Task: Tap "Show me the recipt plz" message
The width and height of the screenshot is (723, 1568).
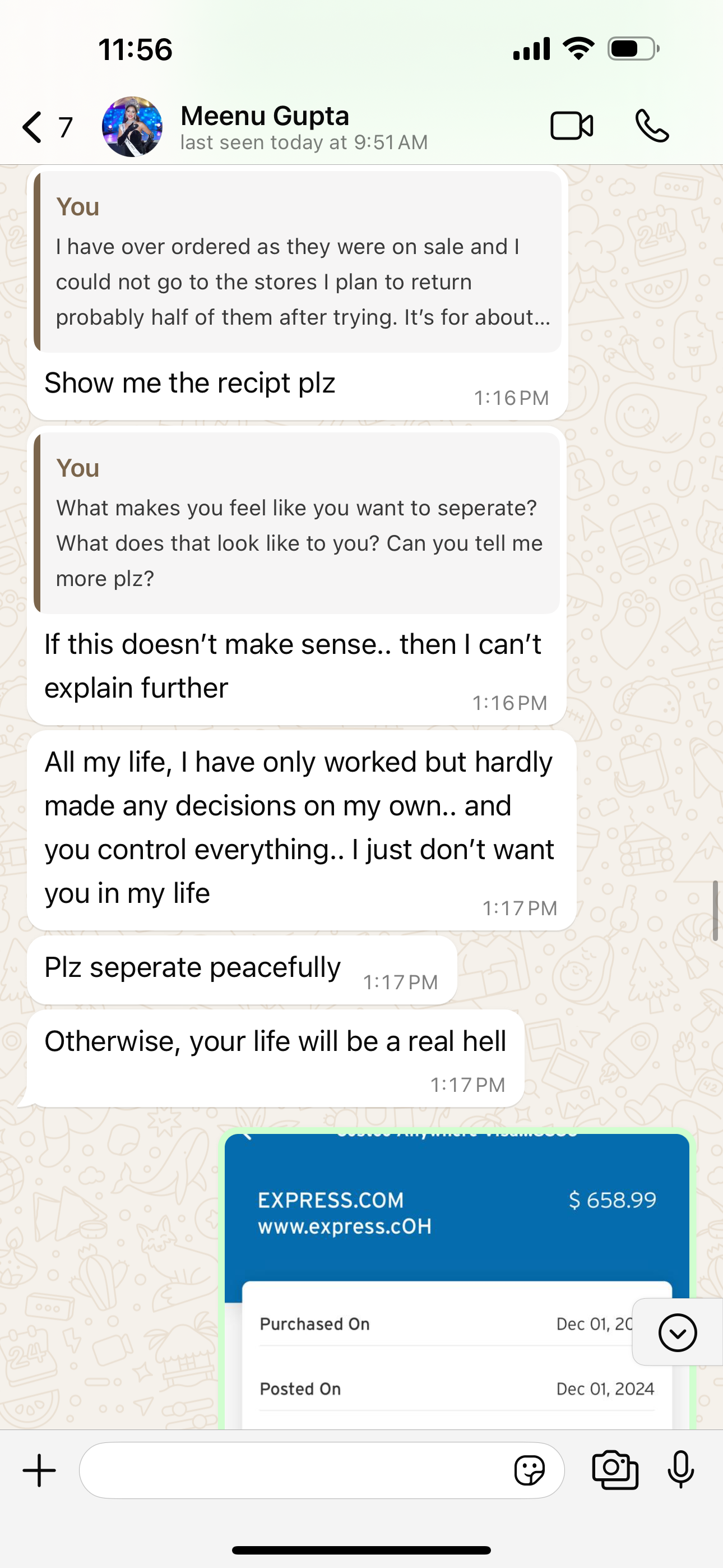Action: [190, 384]
